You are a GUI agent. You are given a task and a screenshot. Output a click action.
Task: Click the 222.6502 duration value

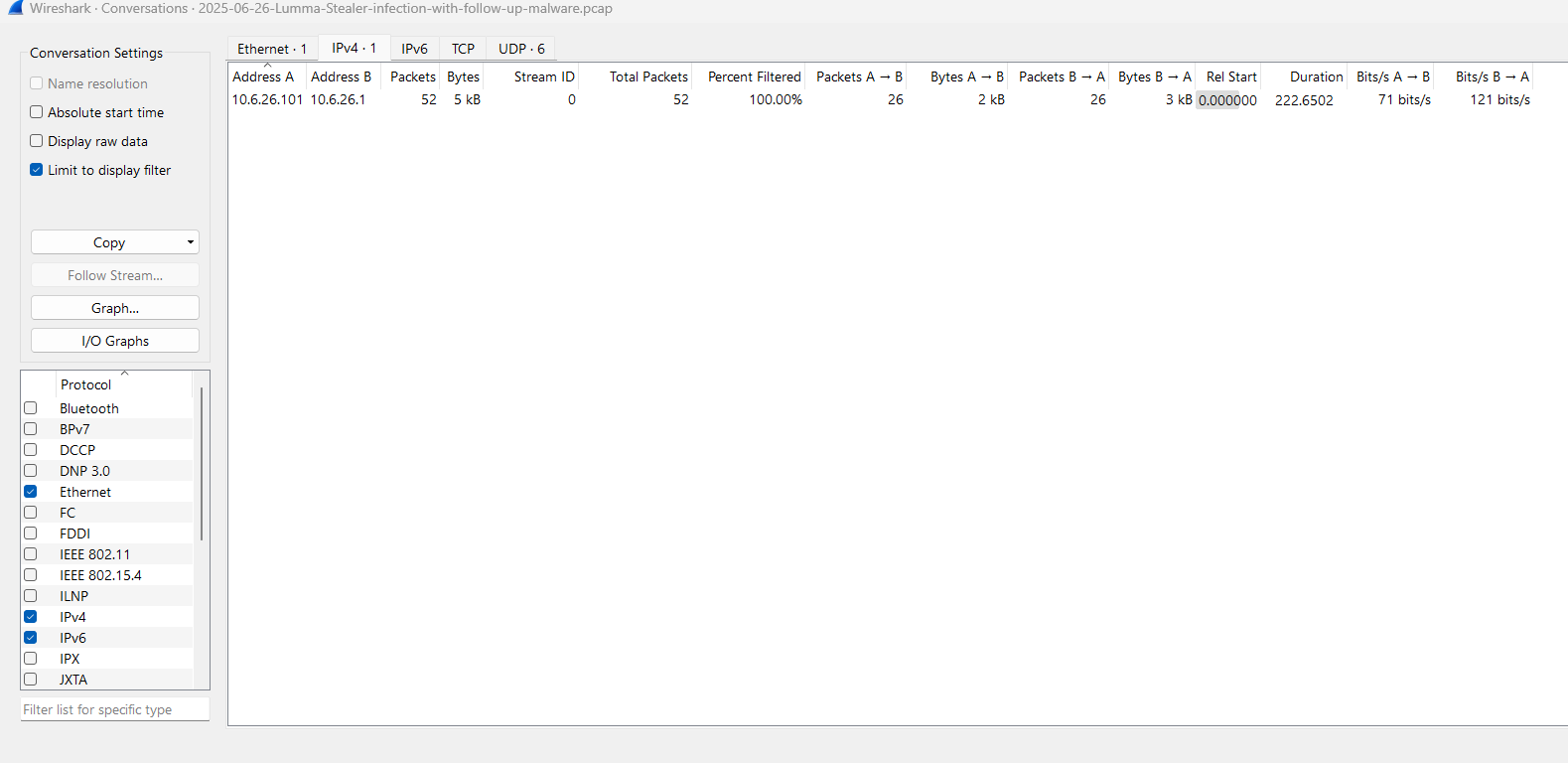pyautogui.click(x=1304, y=99)
